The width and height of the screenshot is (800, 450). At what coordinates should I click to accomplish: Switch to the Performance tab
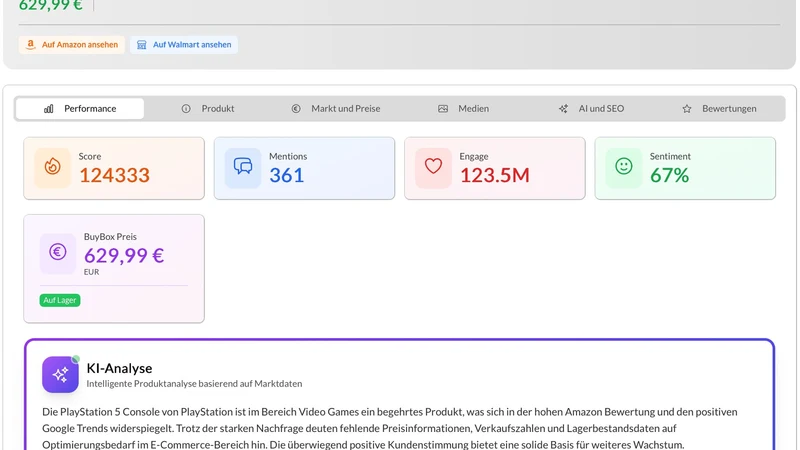80,109
